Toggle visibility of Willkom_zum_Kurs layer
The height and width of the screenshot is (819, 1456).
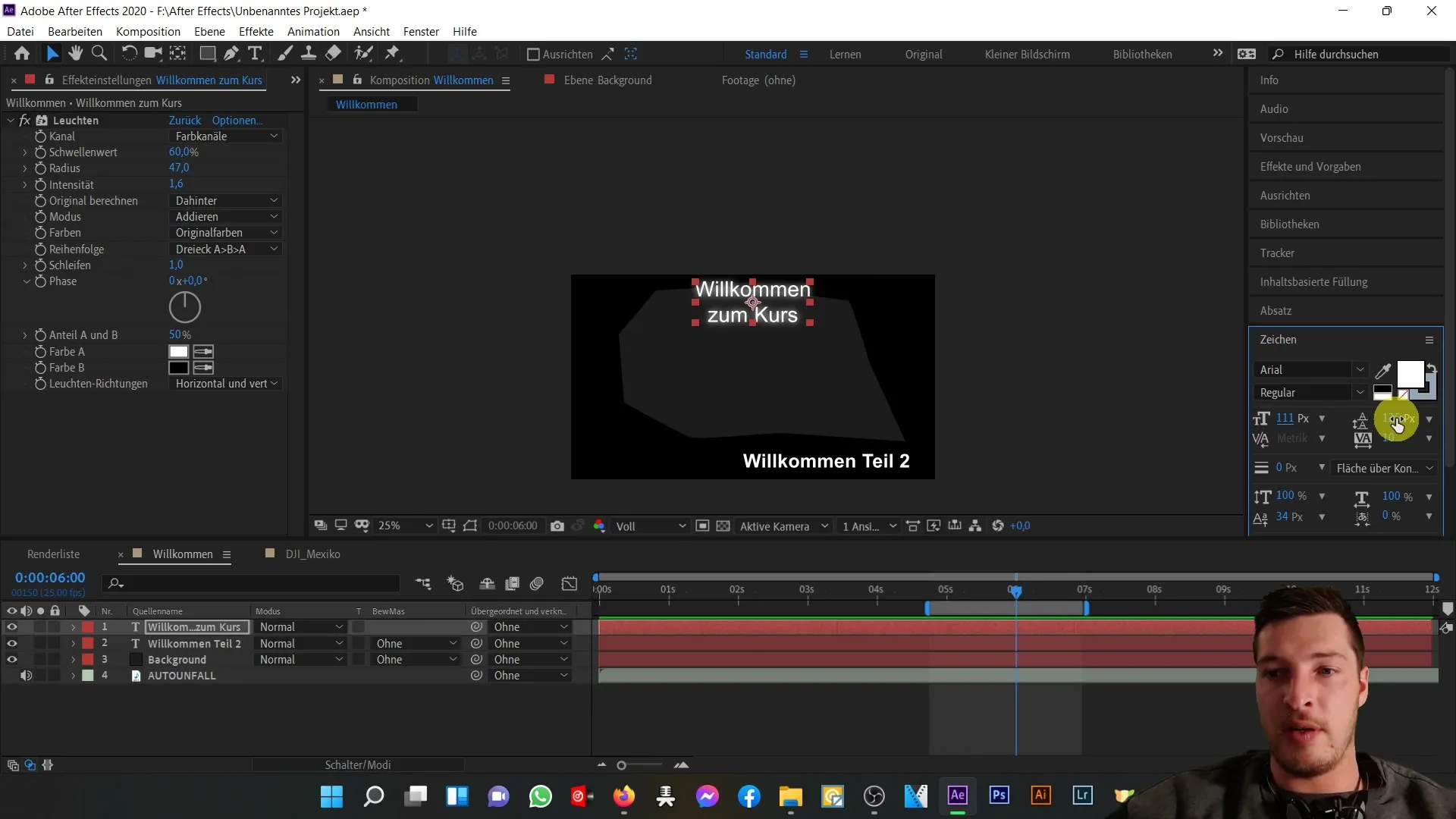[x=11, y=627]
